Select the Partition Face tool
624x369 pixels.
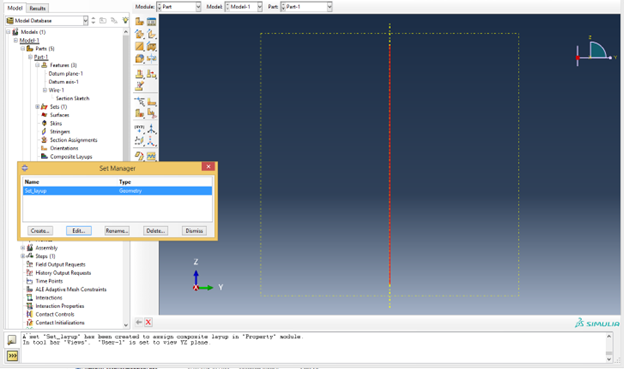[x=152, y=101]
